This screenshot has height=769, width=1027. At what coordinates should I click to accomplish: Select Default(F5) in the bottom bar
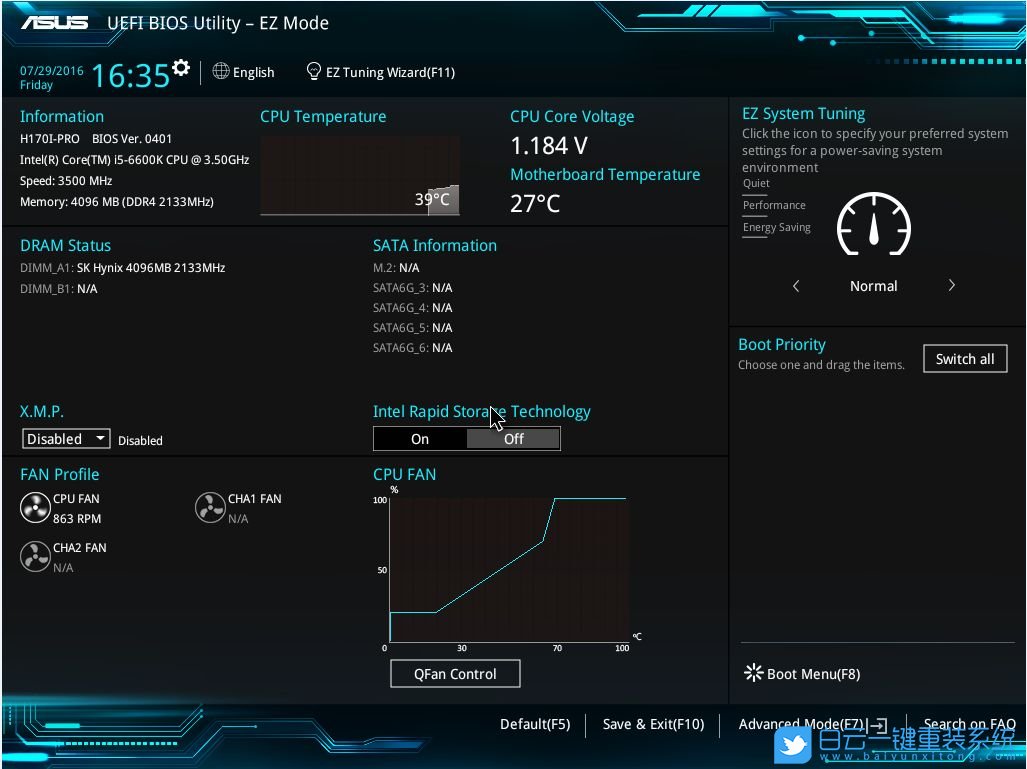(x=535, y=724)
